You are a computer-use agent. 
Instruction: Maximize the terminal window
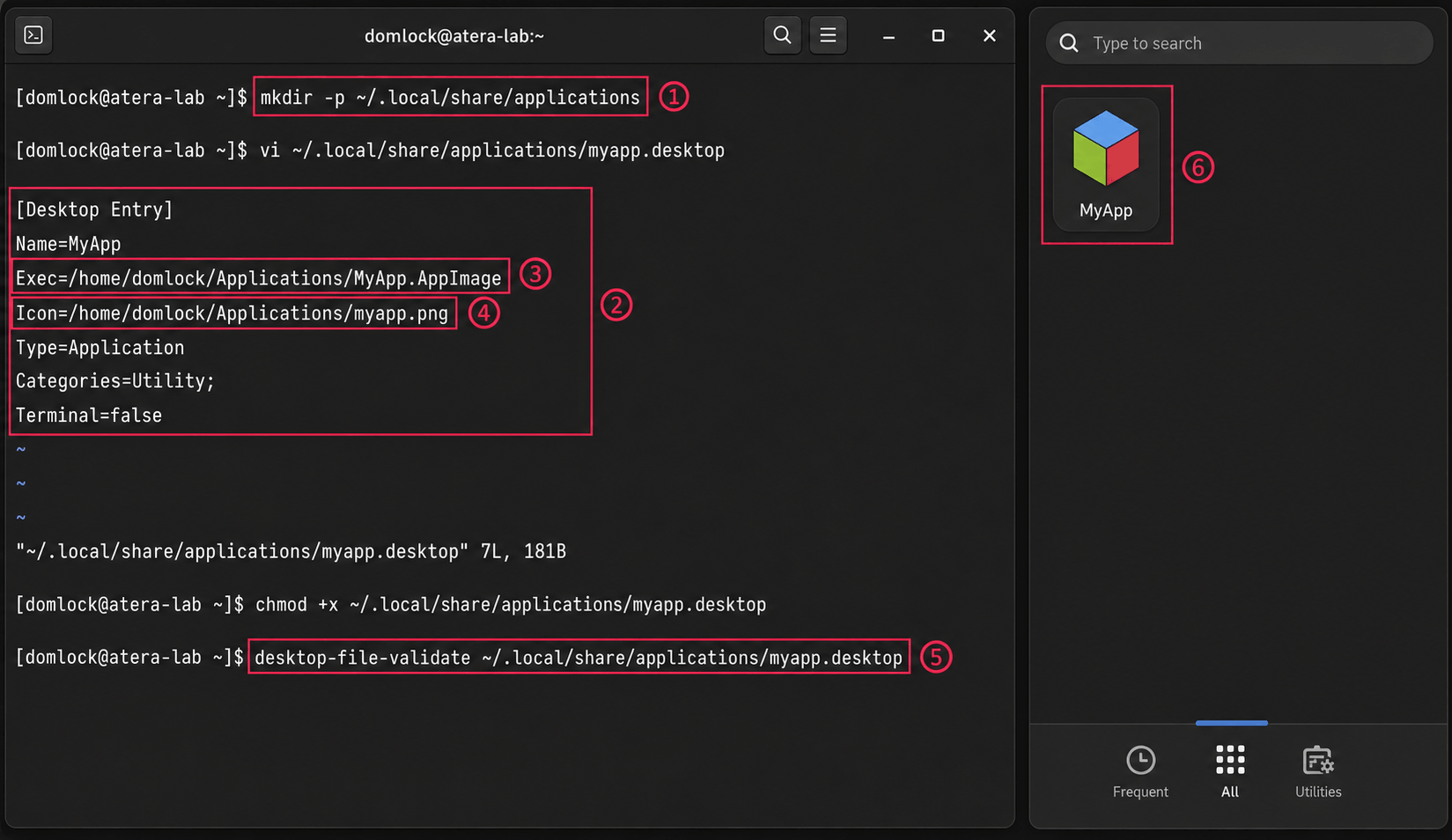coord(938,35)
